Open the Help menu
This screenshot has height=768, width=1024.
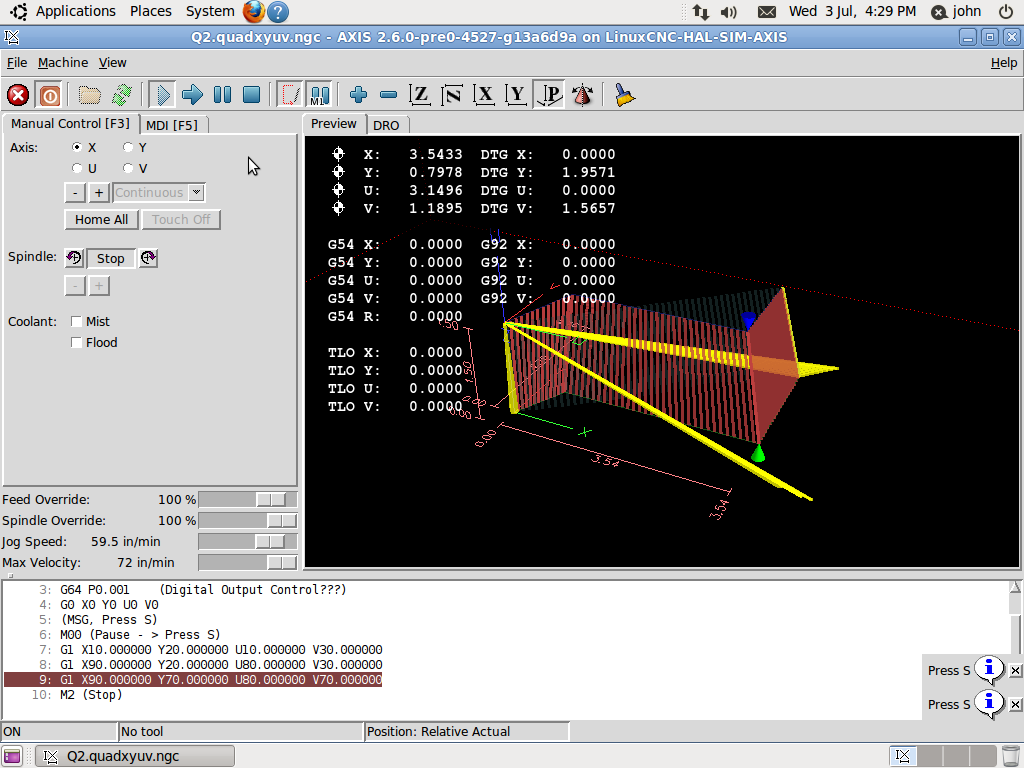click(x=1004, y=63)
